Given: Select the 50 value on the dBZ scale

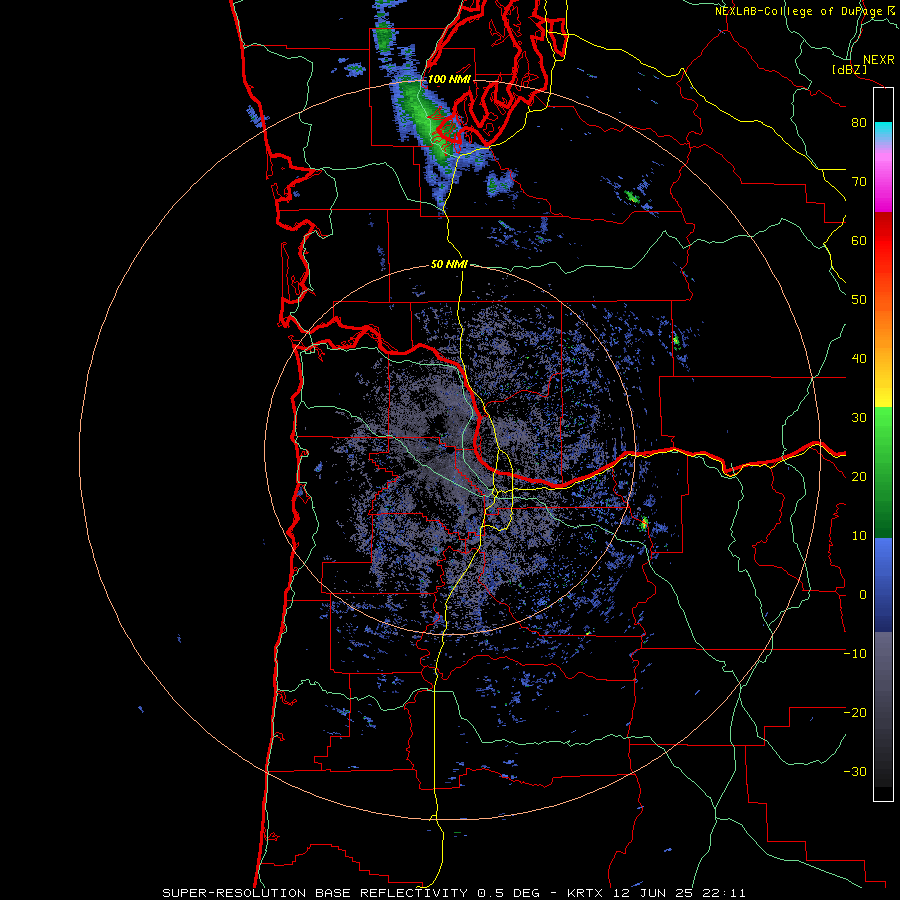Looking at the screenshot, I should [x=859, y=300].
